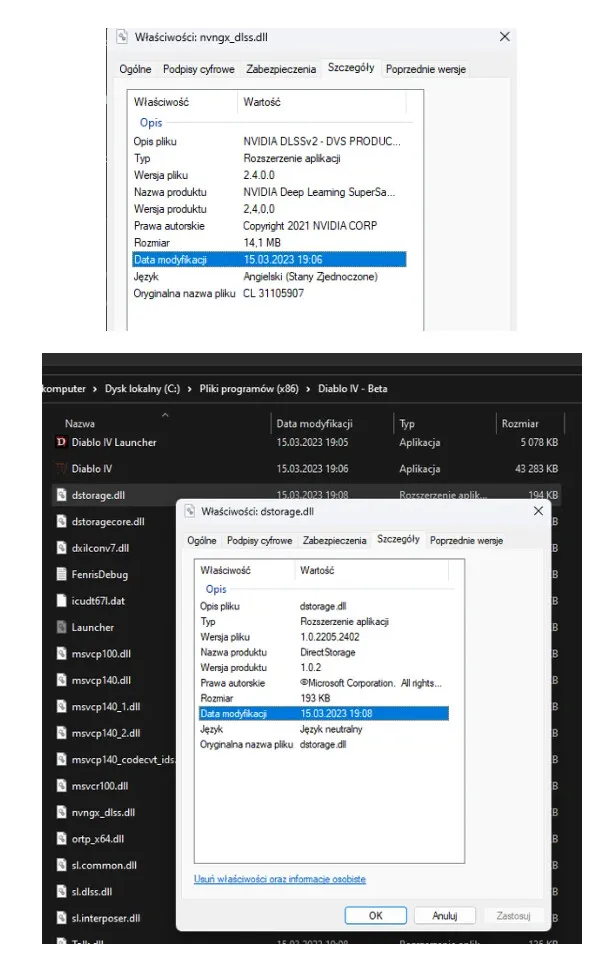Image resolution: width=594 pixels, height=964 pixels.
Task: Select Data modyfikacji 15.03.2023 19:08 row
Action: [324, 714]
